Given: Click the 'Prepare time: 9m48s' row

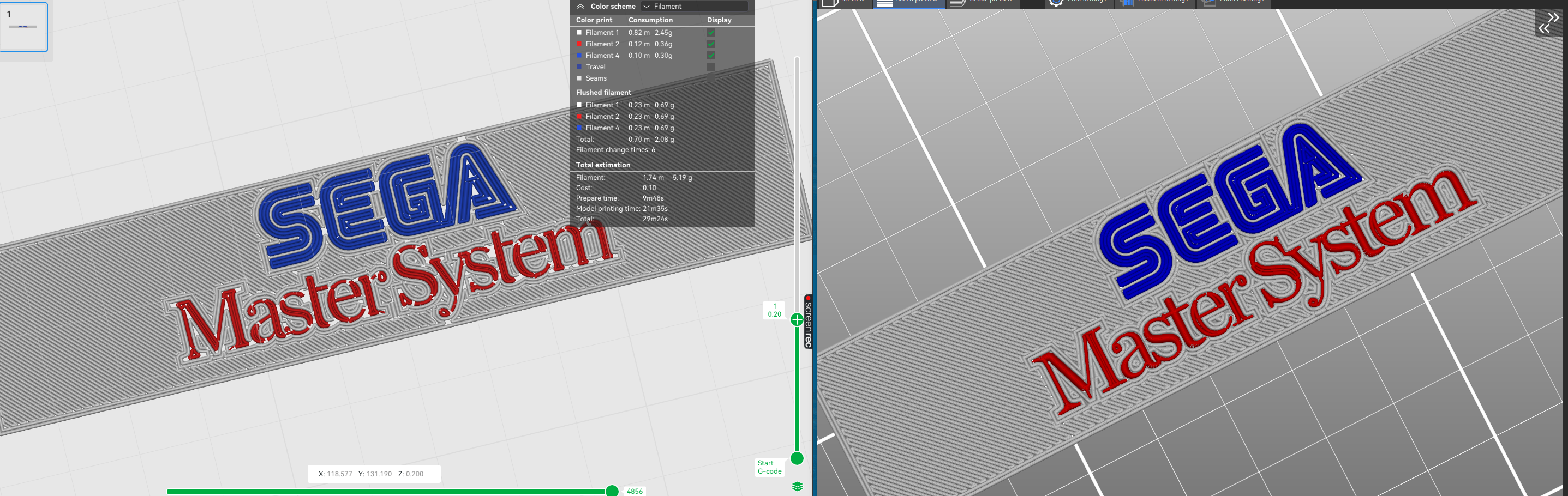Looking at the screenshot, I should pyautogui.click(x=620, y=198).
